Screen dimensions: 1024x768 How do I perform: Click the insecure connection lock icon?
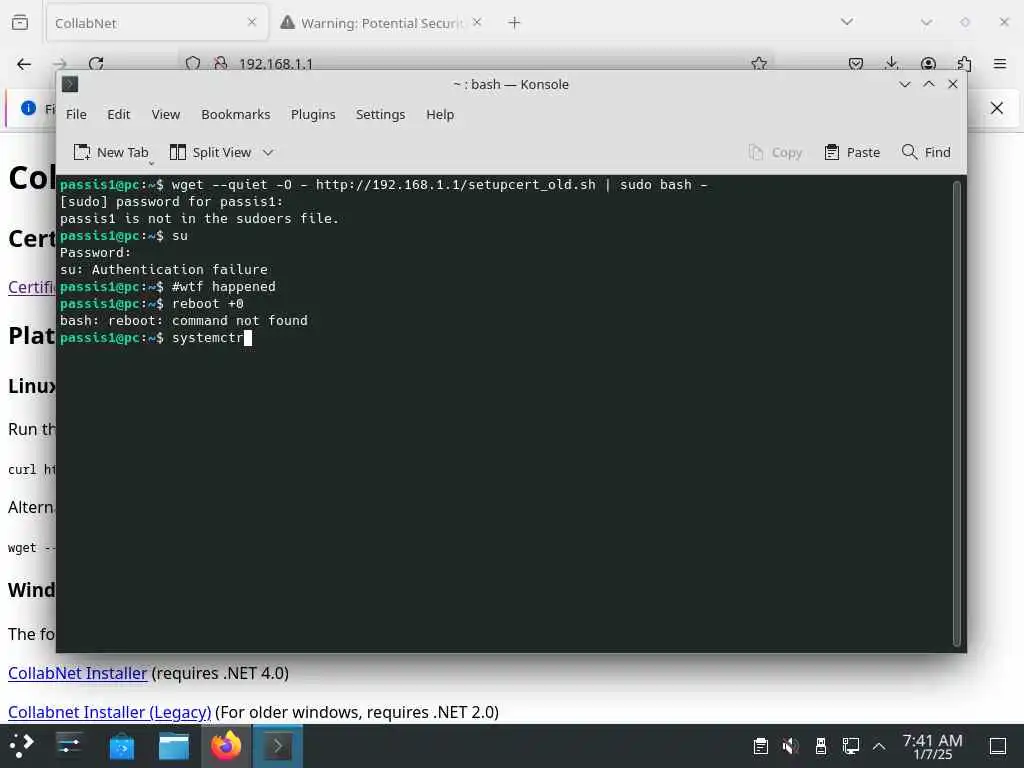coord(221,63)
